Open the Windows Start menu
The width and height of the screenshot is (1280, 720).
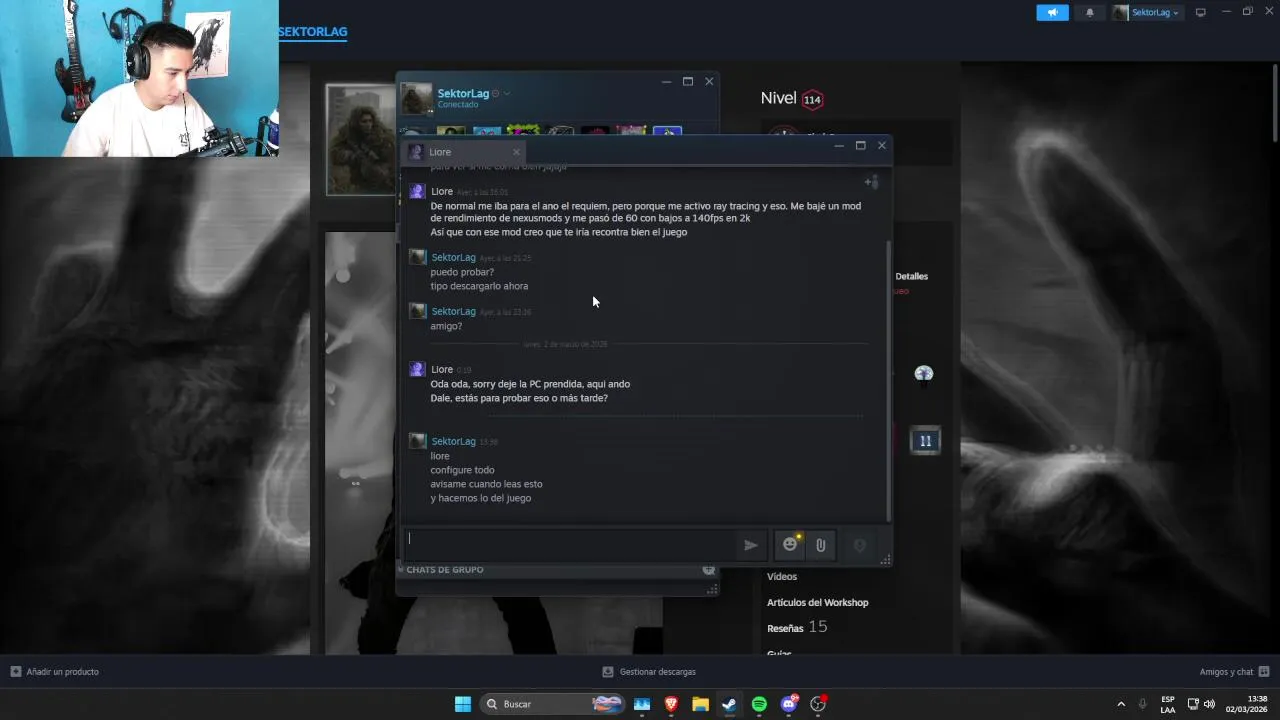click(x=463, y=704)
